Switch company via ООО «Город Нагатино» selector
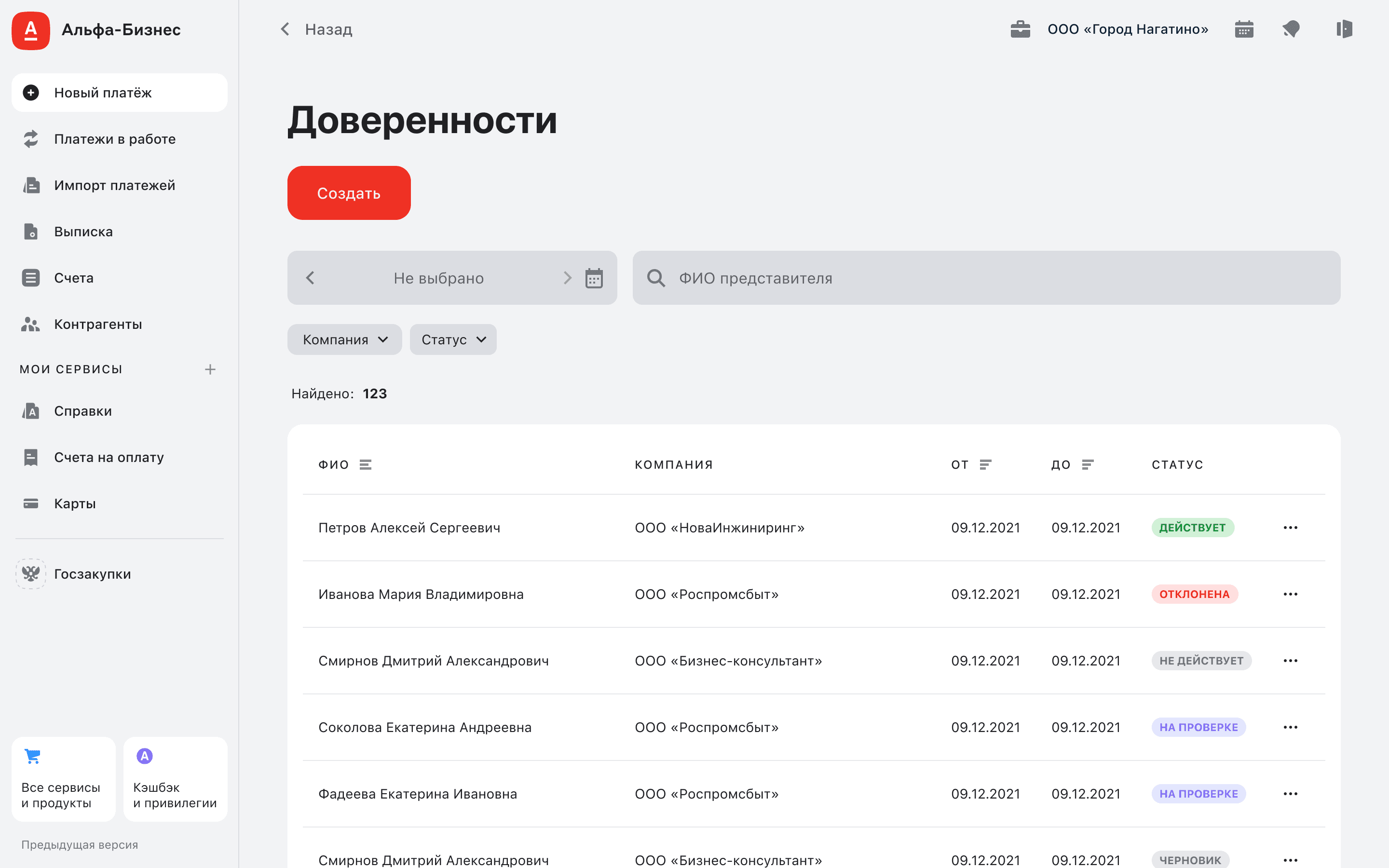 click(1127, 29)
